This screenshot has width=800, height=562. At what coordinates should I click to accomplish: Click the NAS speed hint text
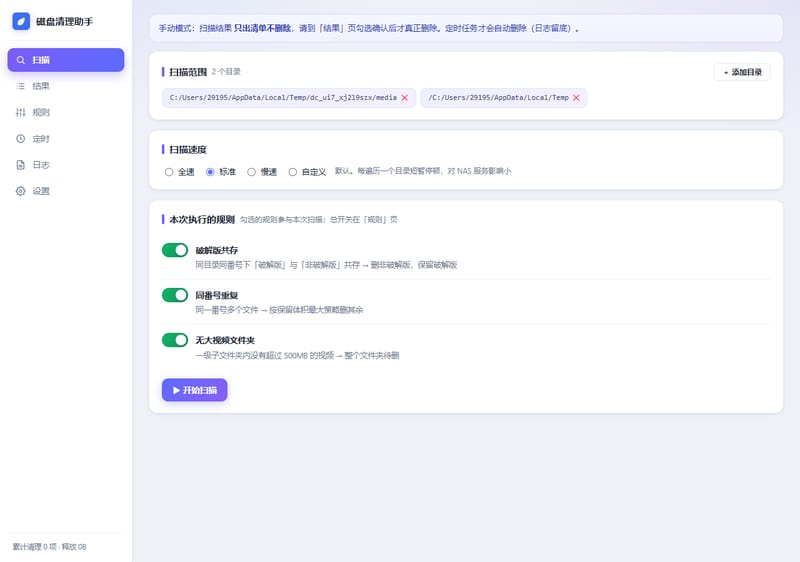[x=423, y=171]
